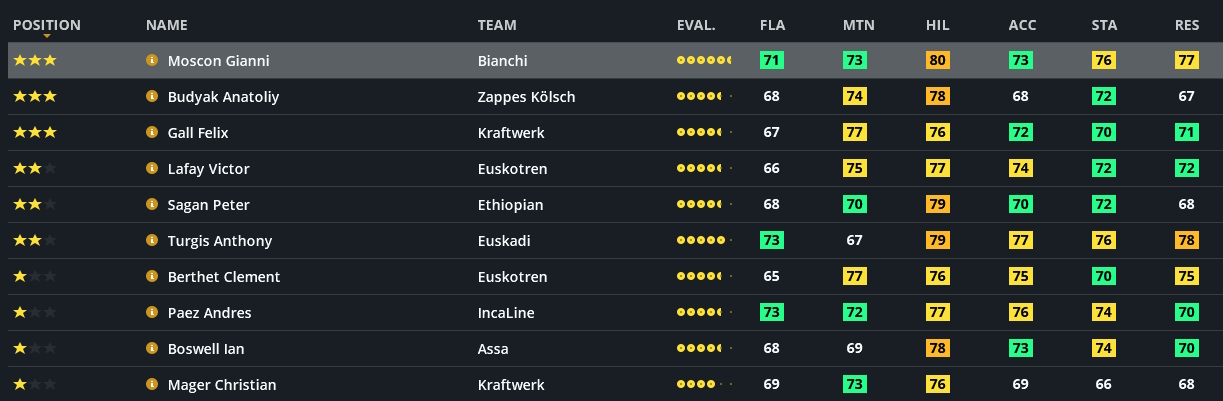Click the info icon for Gall Felix
Viewport: 1223px width, 401px height.
[152, 133]
